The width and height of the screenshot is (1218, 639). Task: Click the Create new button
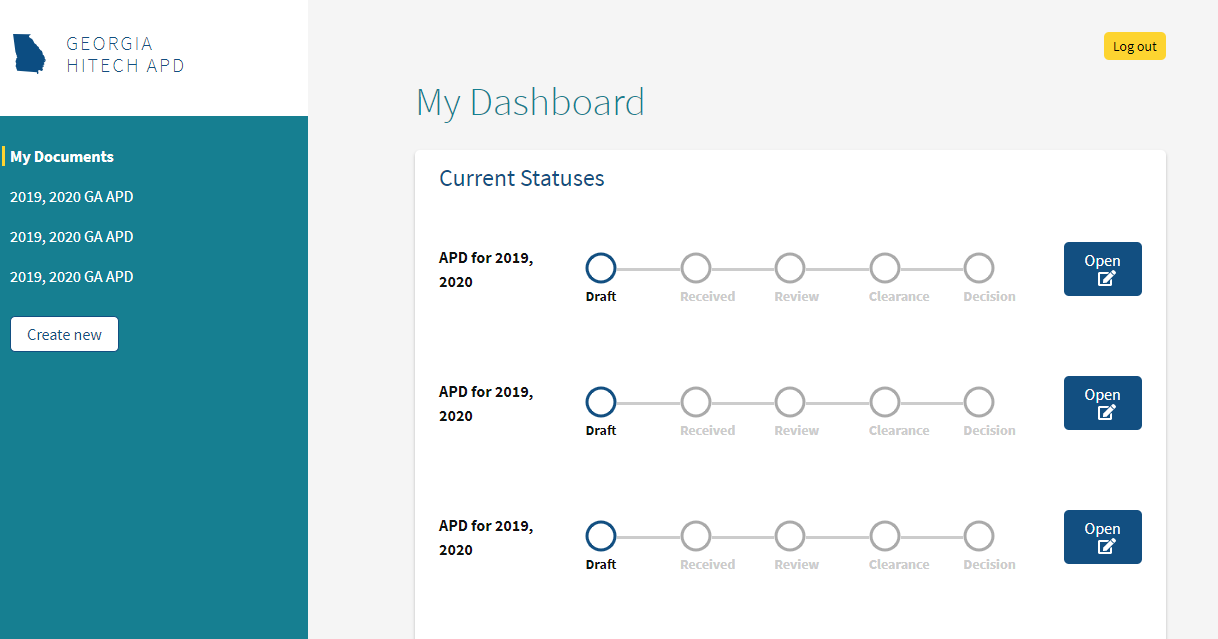pos(64,334)
